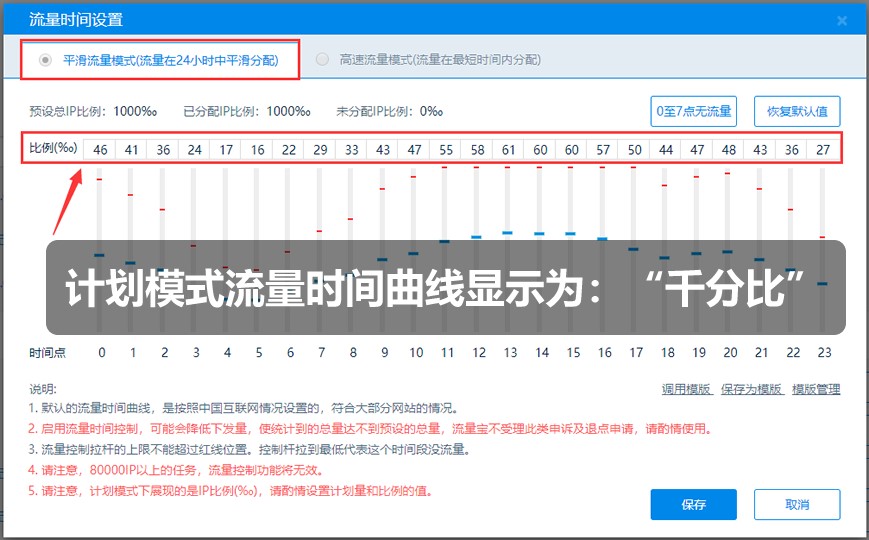This screenshot has width=869, height=540.
Task: Click the 比例(‰) row label
Action: coord(53,148)
